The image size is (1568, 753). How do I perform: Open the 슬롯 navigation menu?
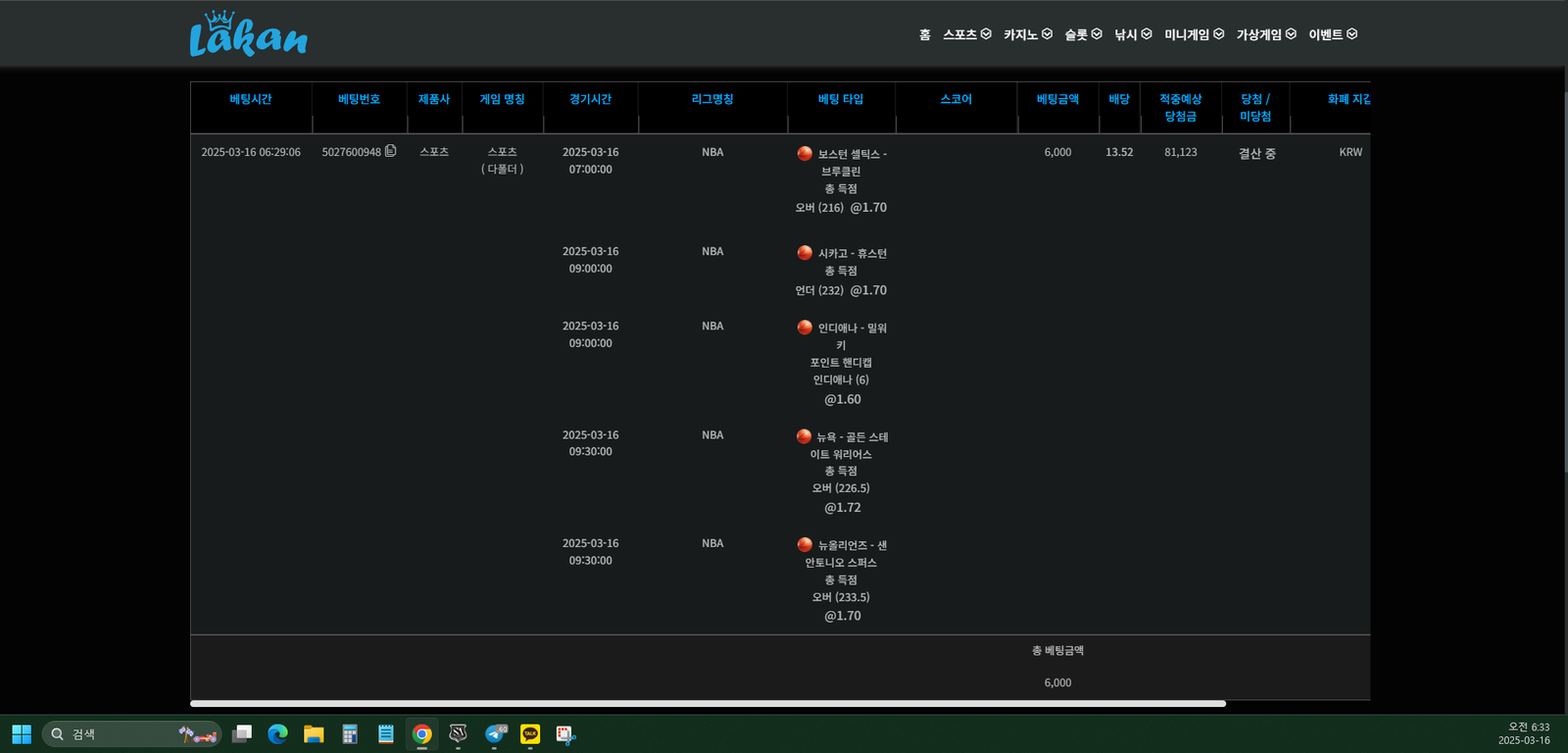[1083, 34]
